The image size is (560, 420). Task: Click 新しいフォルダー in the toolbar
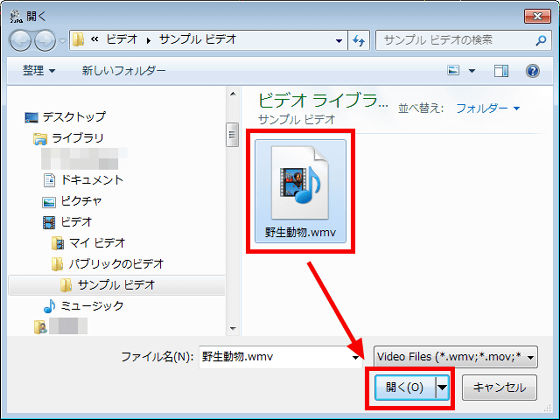pyautogui.click(x=124, y=70)
